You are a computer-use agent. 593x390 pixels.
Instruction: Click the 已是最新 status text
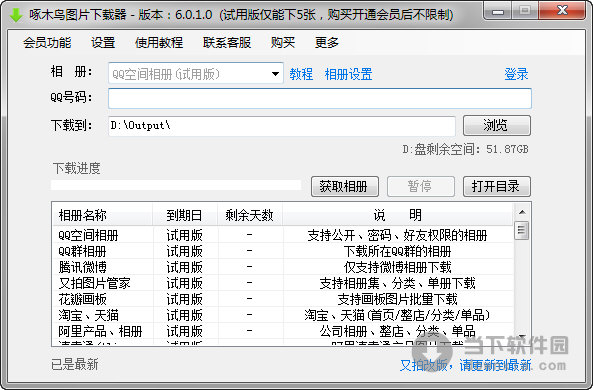point(75,364)
